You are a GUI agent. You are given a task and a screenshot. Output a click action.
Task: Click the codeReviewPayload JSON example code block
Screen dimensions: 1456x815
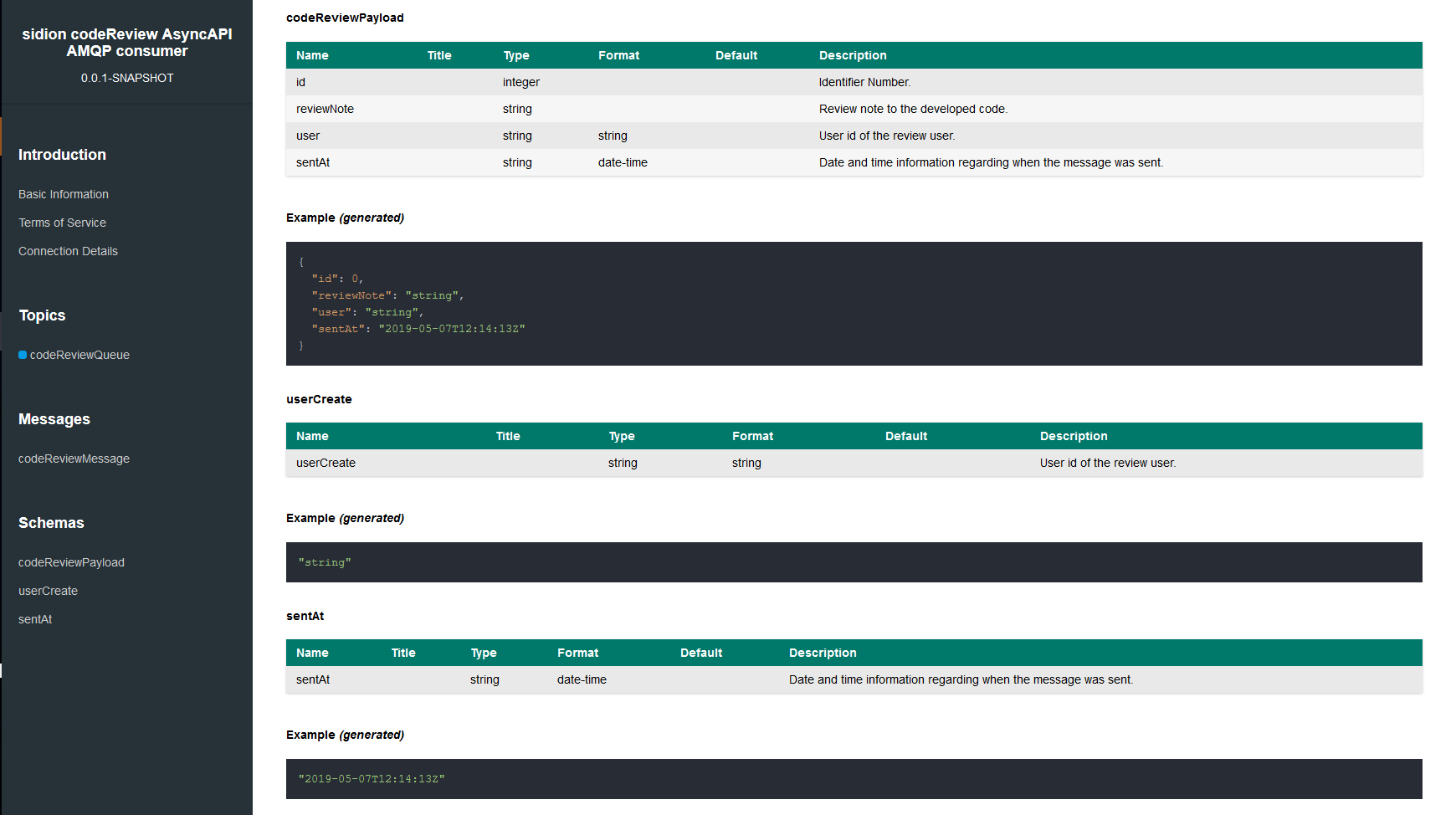click(x=854, y=304)
